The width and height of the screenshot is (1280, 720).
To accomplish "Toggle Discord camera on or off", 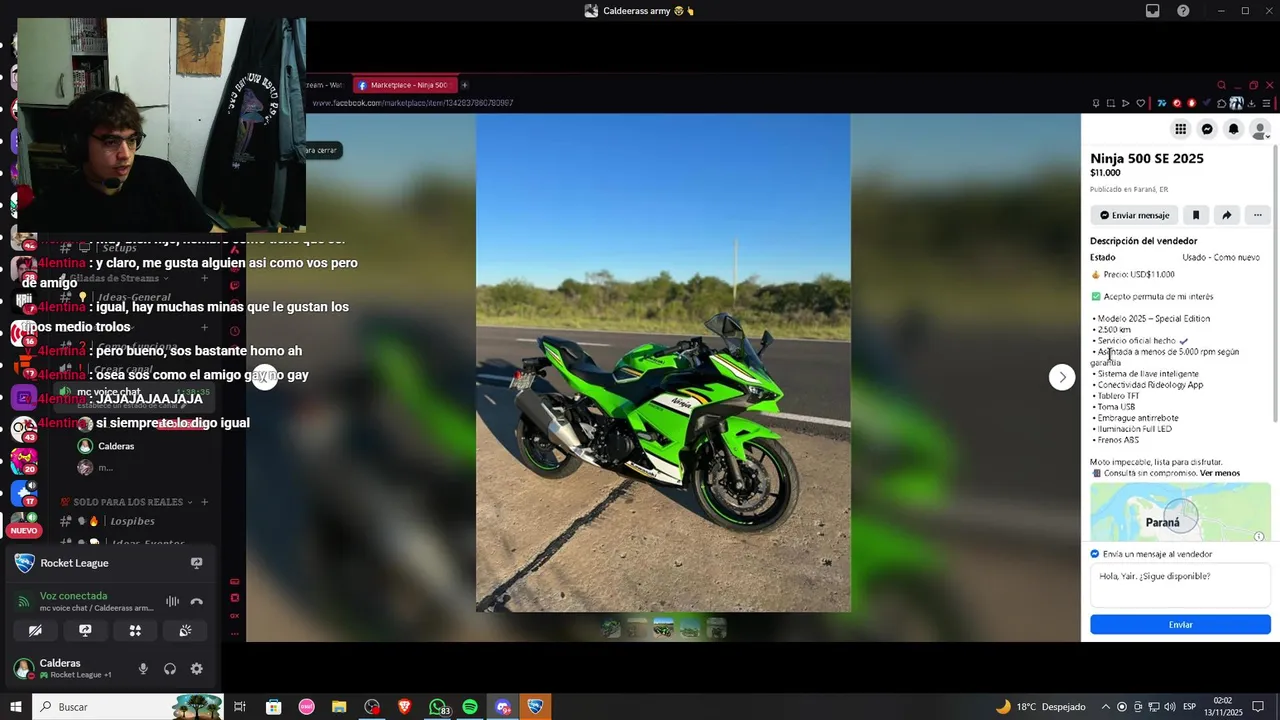I will tap(35, 631).
